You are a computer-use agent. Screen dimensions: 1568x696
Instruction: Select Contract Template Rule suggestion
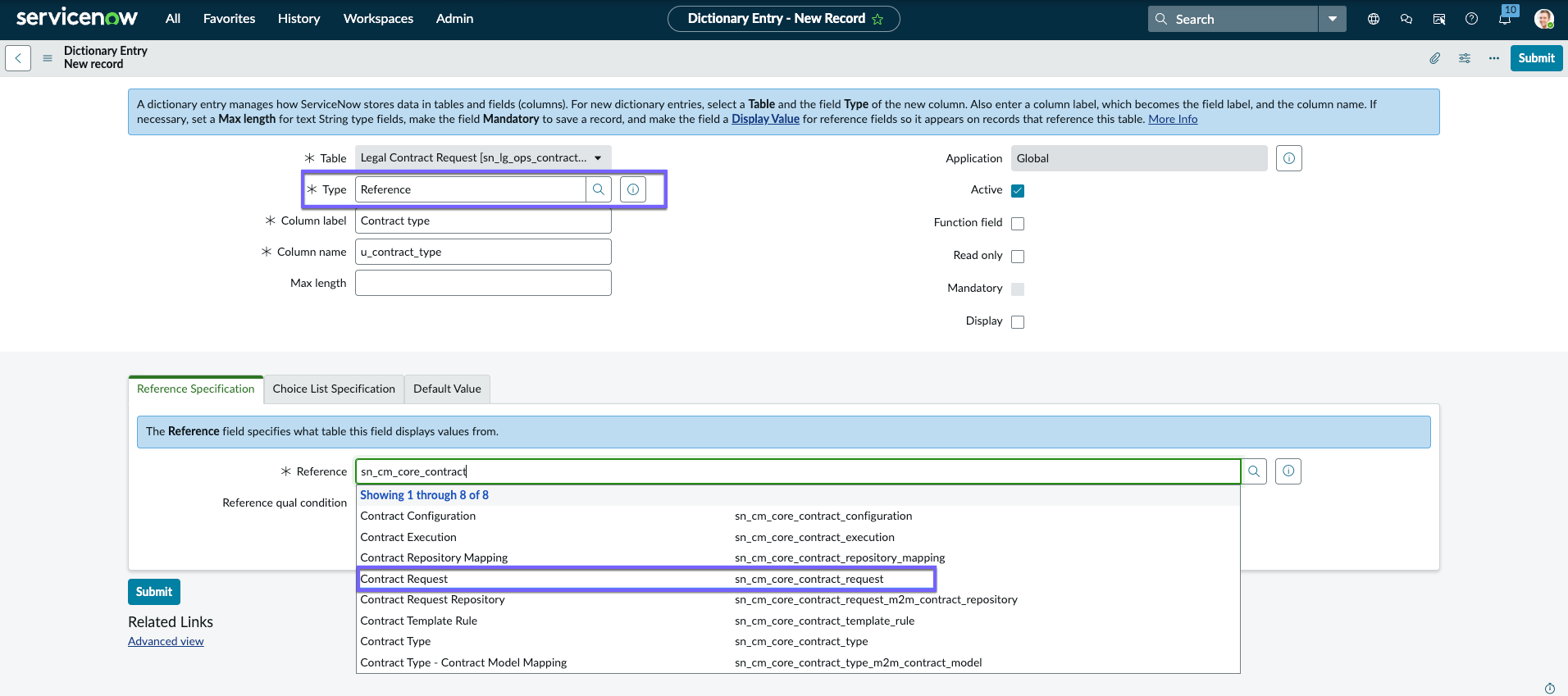798,621
